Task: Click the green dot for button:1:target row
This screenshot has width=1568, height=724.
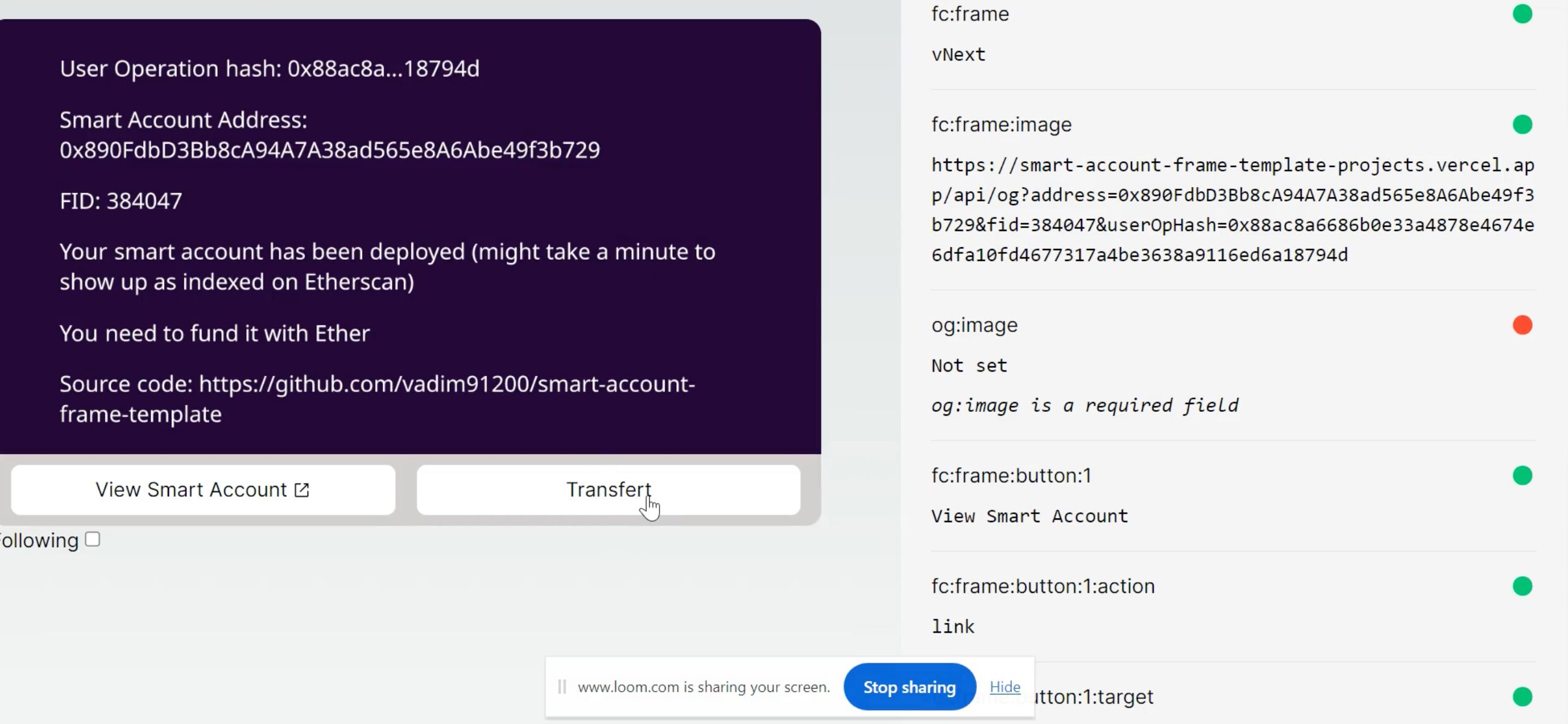Action: pyautogui.click(x=1522, y=696)
